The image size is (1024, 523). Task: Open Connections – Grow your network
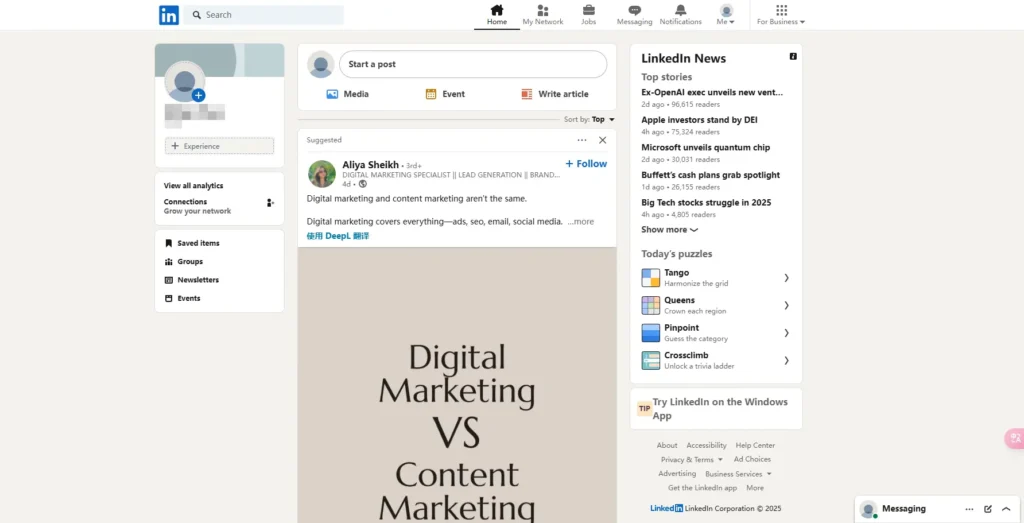[x=197, y=206]
